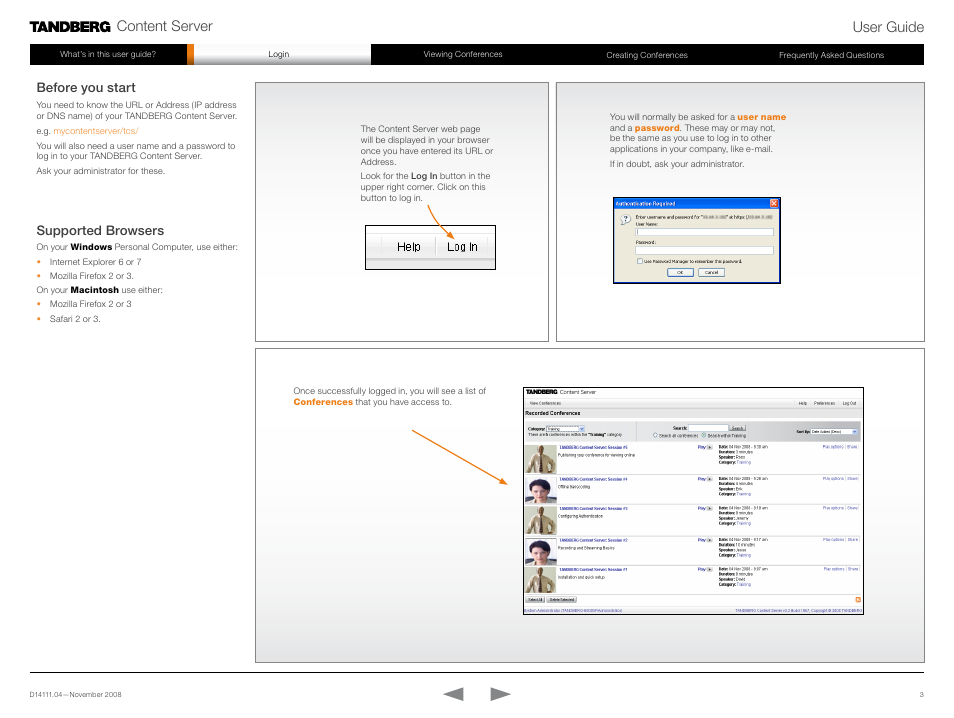Open Play options for Session #5
The width and height of the screenshot is (954, 718).
point(833,447)
